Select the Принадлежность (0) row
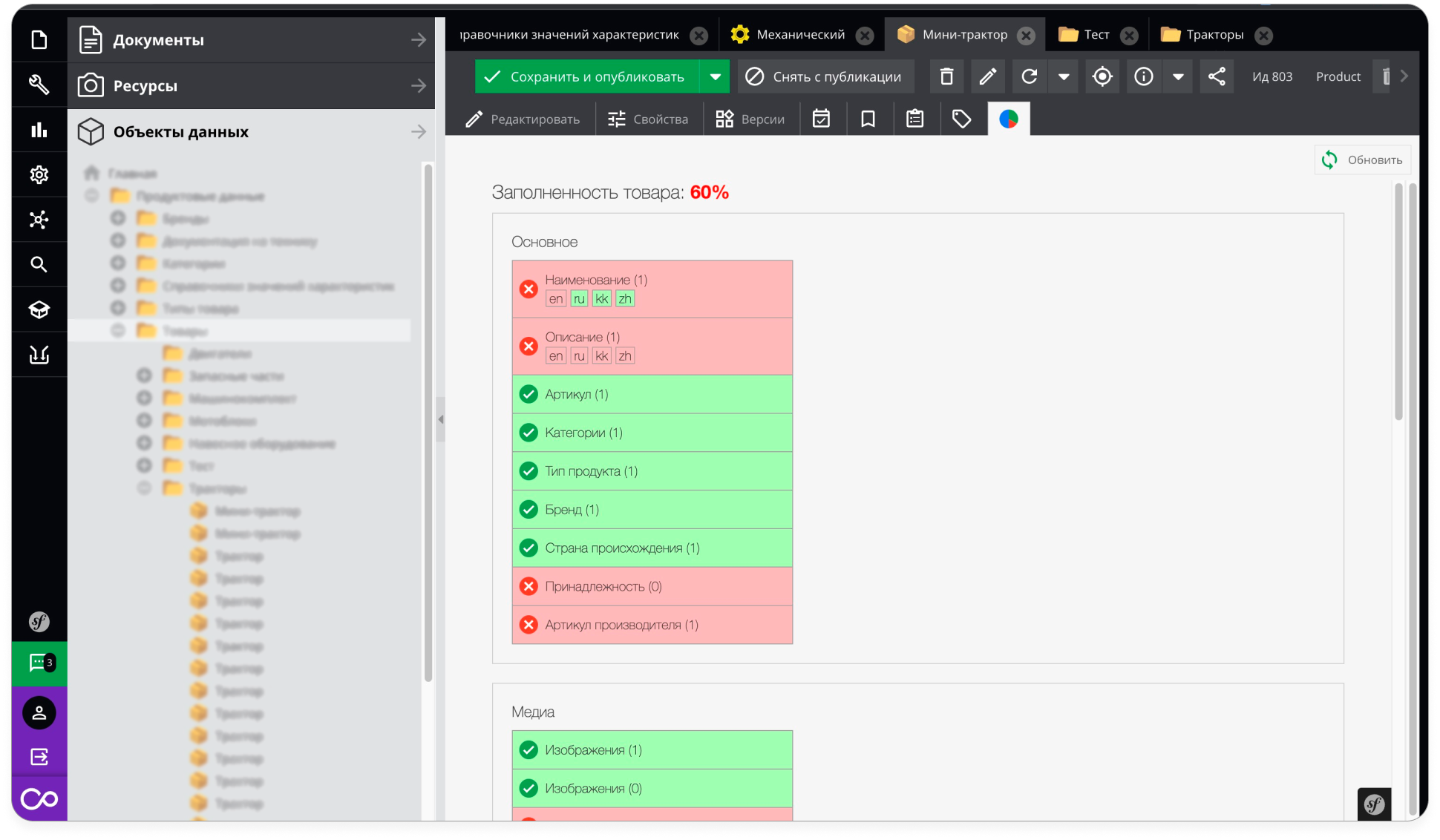The height and width of the screenshot is (840, 1440). 652,586
